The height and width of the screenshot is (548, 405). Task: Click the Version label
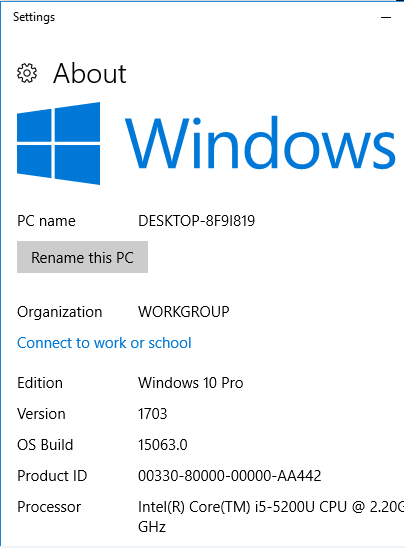(x=41, y=414)
